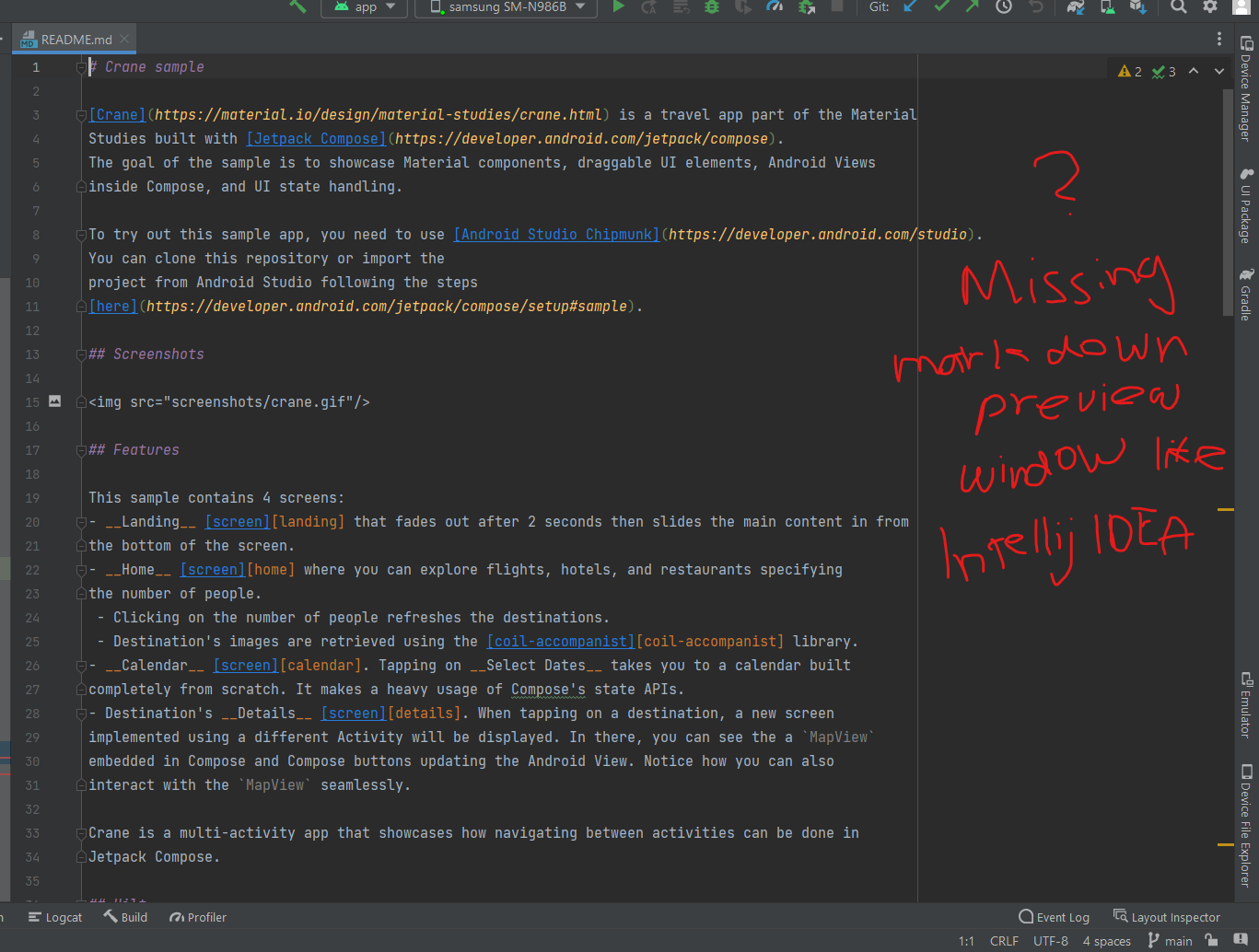Viewport: 1259px width, 952px height.
Task: Toggle the read-only lock icon in status bar
Action: [1211, 940]
